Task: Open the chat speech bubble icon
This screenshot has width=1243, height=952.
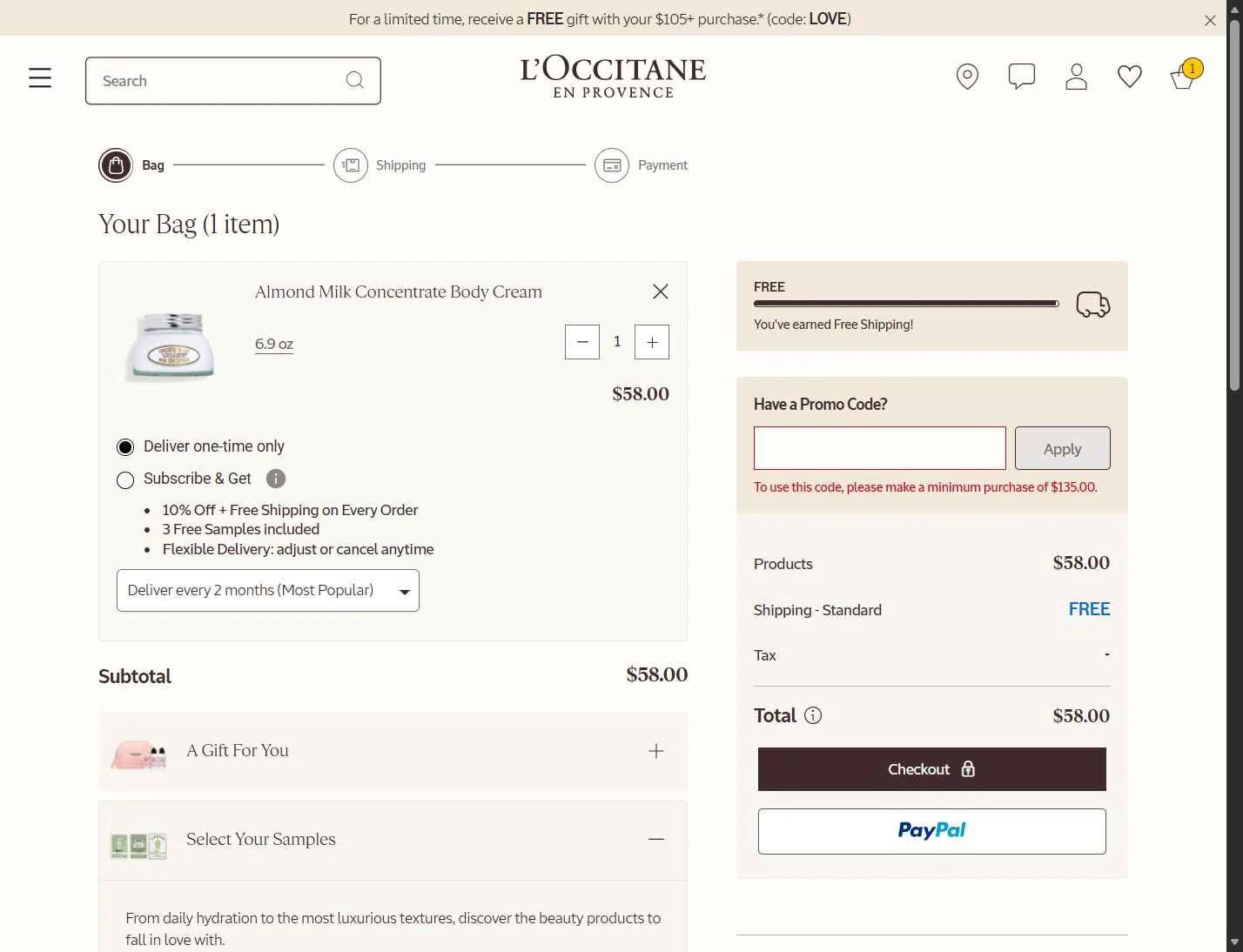Action: [x=1021, y=77]
